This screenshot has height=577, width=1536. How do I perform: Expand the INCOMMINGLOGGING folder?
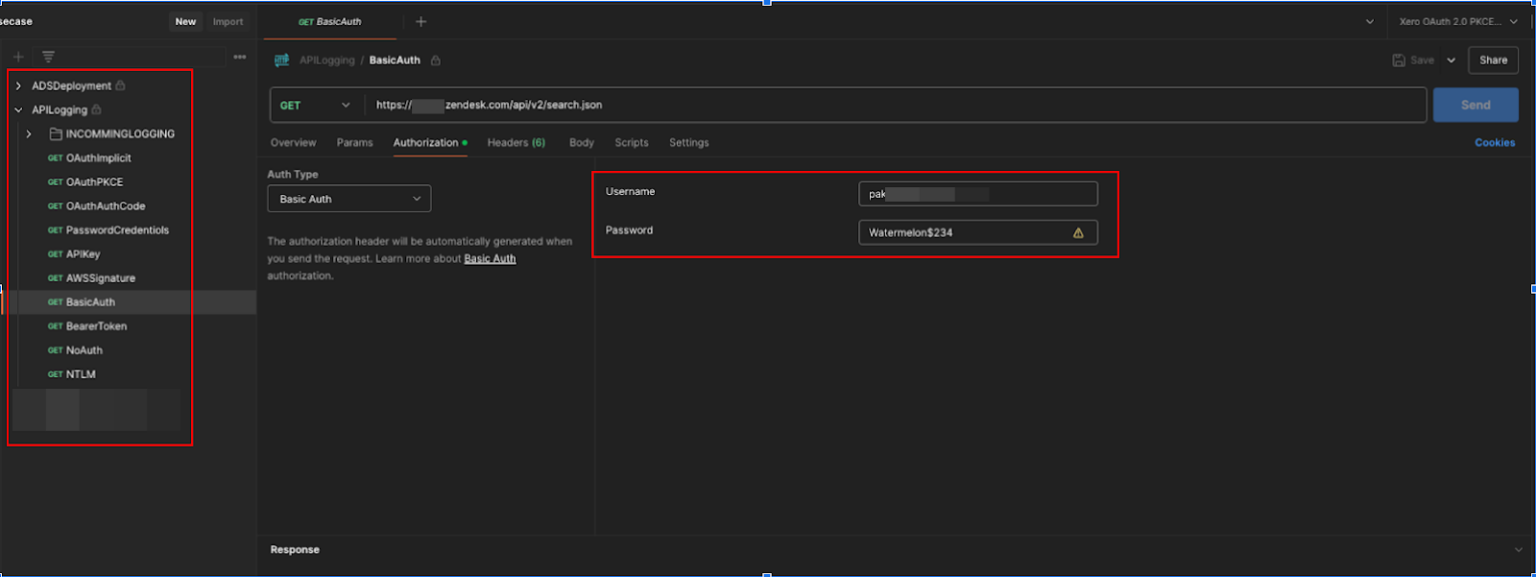29,134
